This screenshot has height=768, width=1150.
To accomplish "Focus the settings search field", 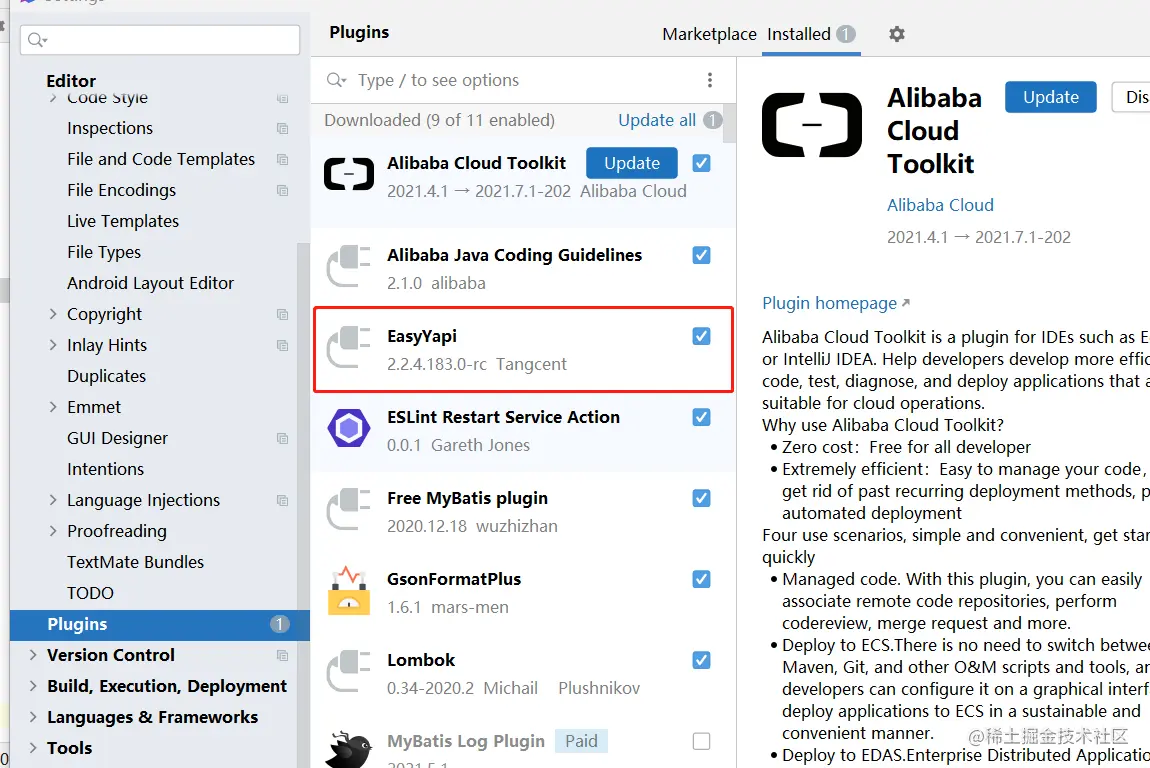I will pos(160,40).
